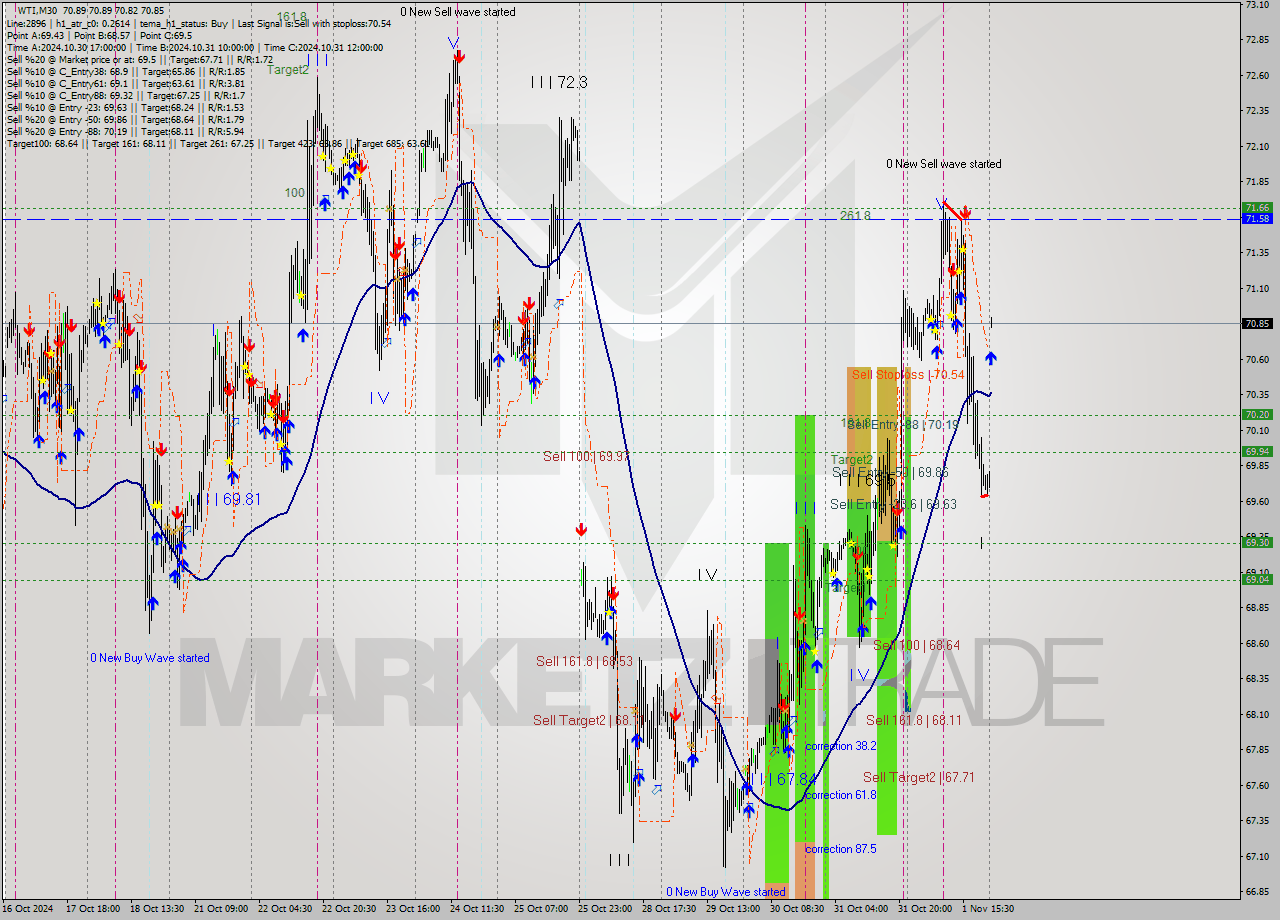Click the black 'I I I' label at the 25 Oct low

click(619, 859)
